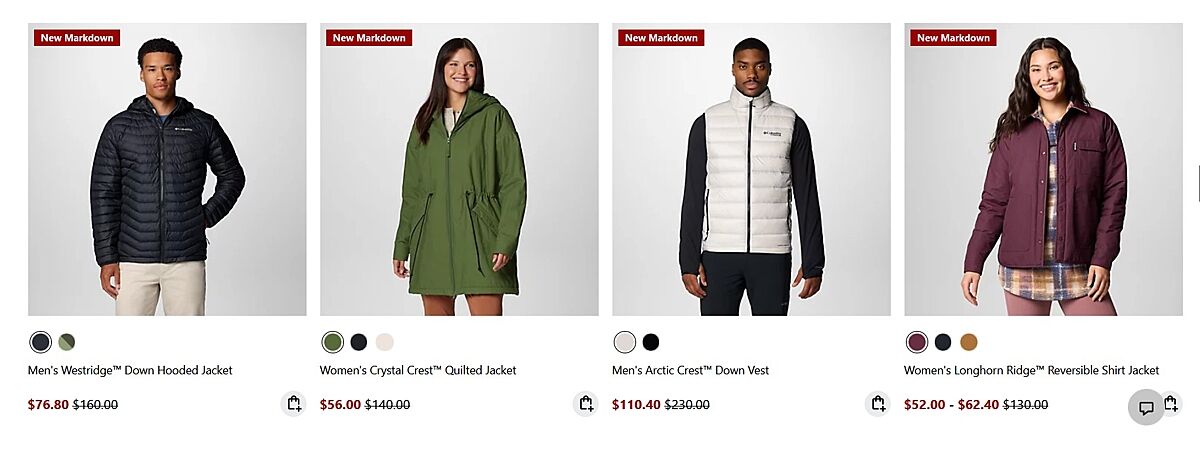Screen dimensions: 1200x461
Task: Select black swatch for Arctic Crest Down Vest
Action: pyautogui.click(x=651, y=342)
